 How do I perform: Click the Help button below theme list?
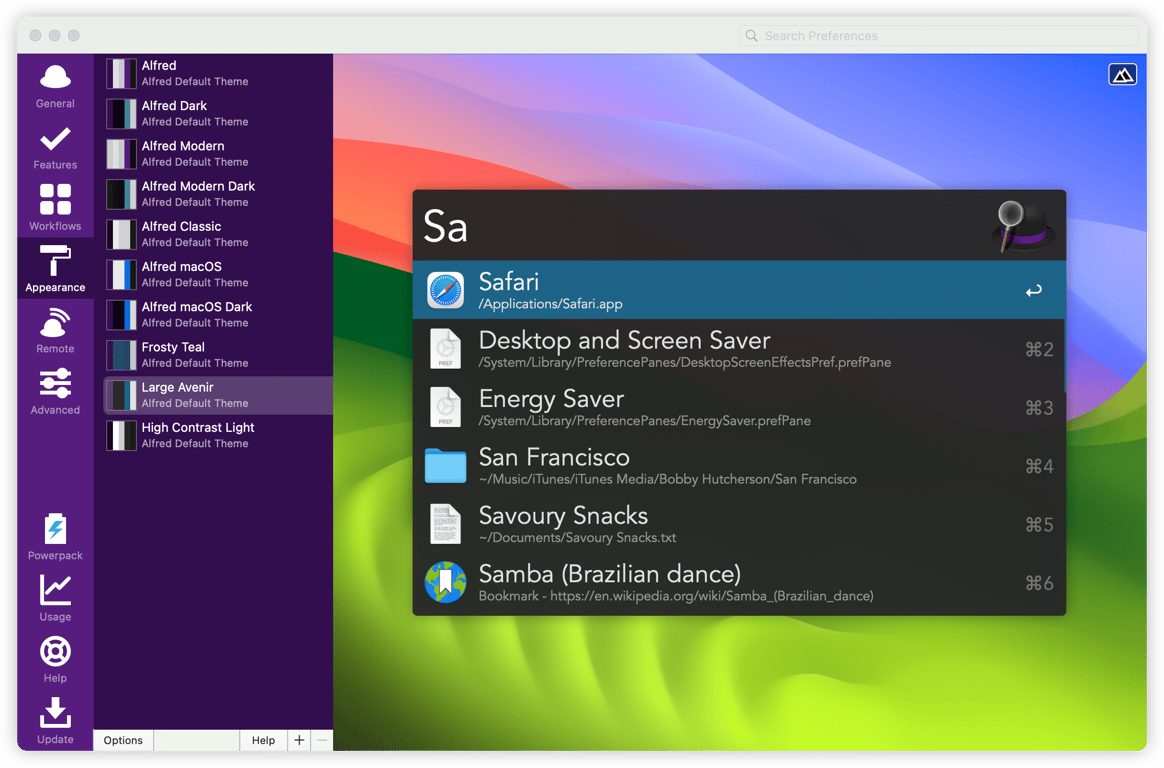tap(264, 740)
